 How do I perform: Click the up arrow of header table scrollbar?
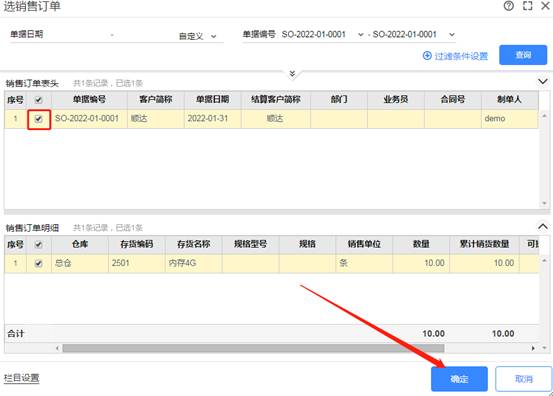point(544,116)
